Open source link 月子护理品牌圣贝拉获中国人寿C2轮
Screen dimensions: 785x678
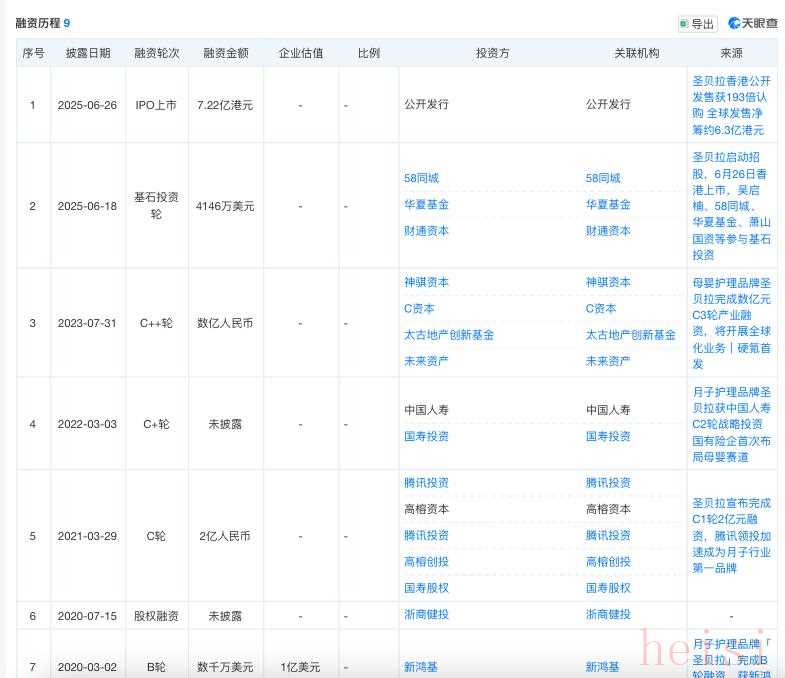click(x=731, y=425)
